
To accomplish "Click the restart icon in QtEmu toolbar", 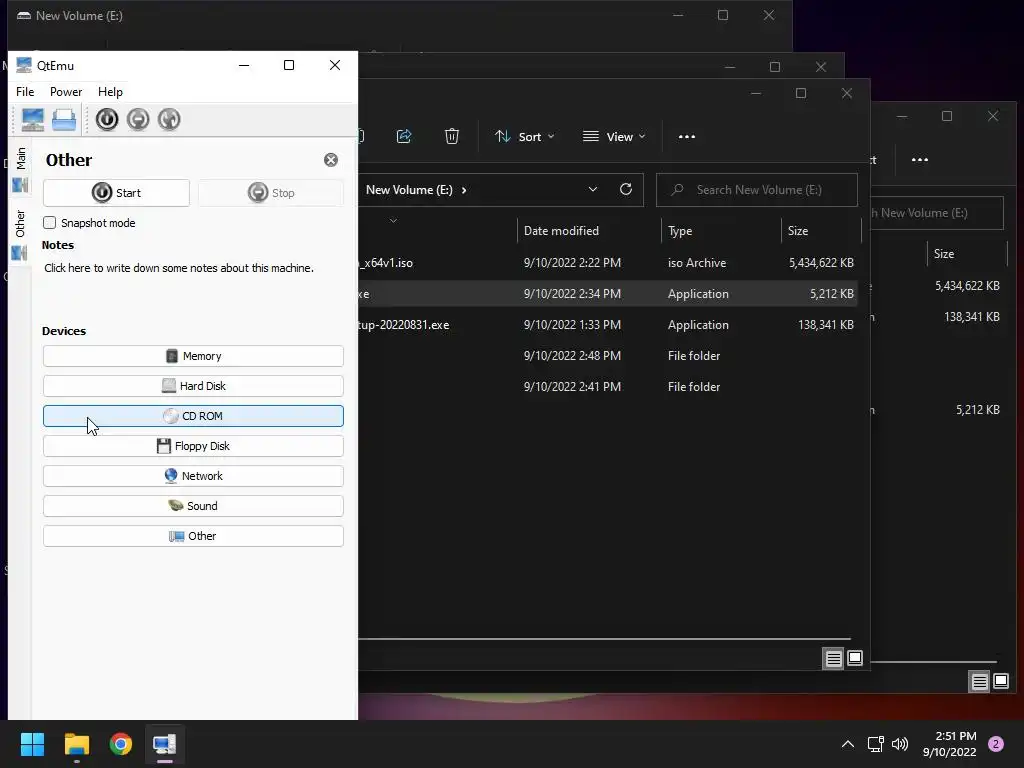I will coord(169,120).
